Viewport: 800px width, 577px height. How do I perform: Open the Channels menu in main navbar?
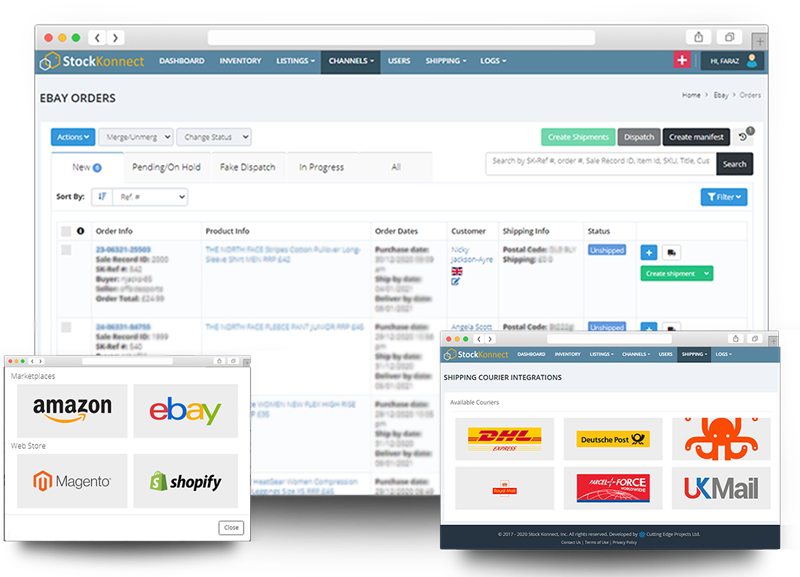(351, 61)
